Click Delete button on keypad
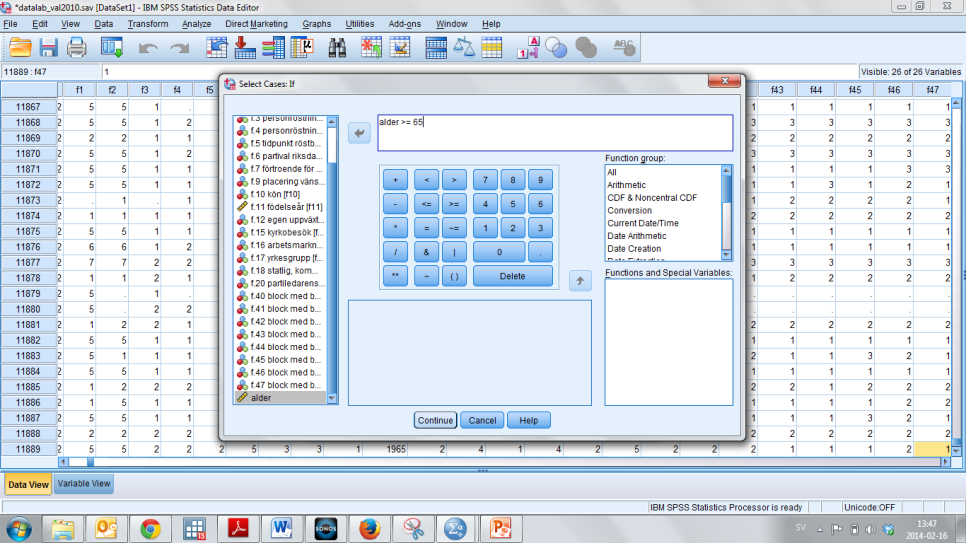966x543 pixels. [x=513, y=276]
